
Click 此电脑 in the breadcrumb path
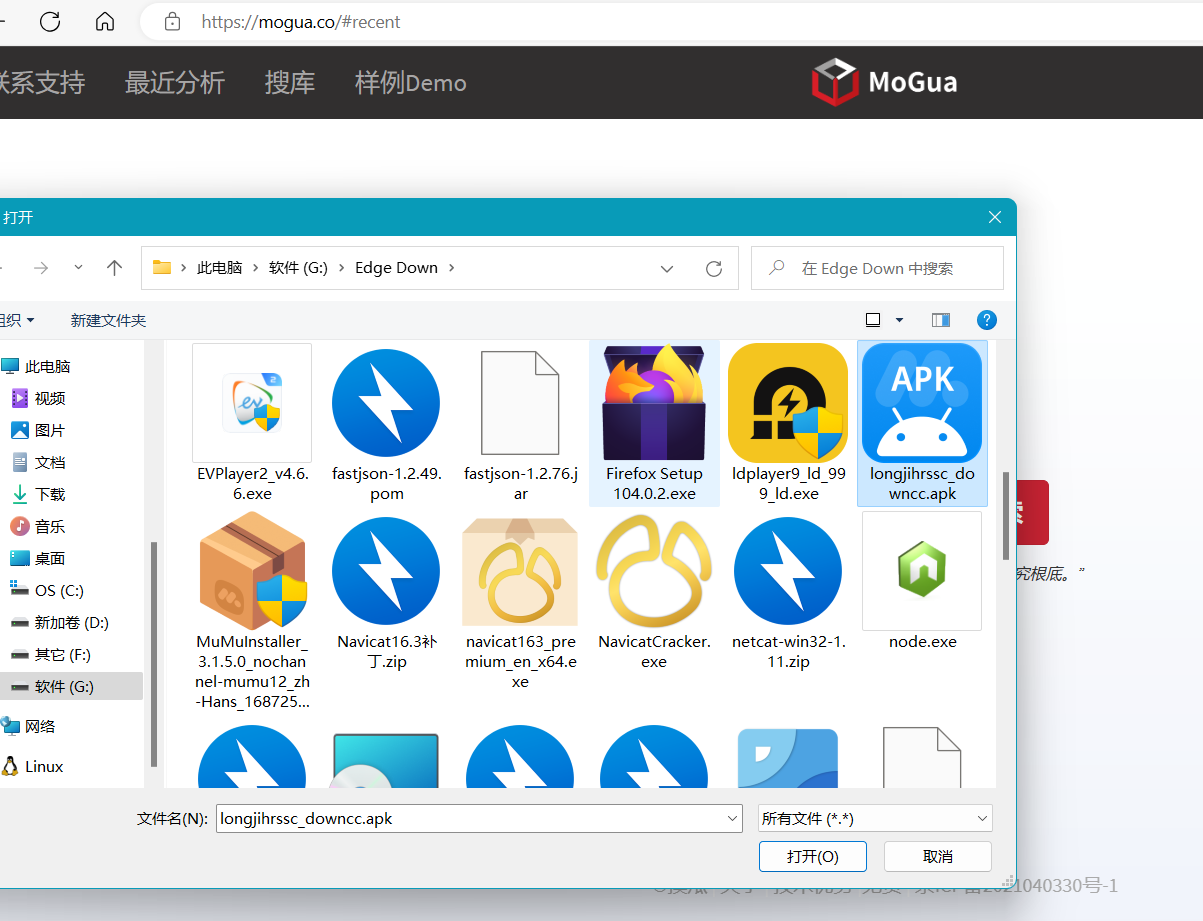point(220,268)
